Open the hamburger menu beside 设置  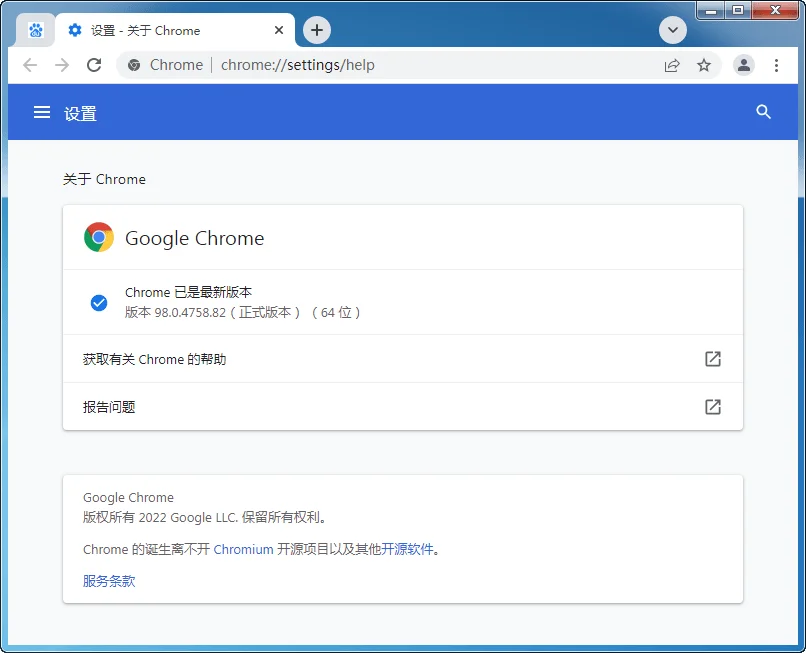tap(42, 113)
